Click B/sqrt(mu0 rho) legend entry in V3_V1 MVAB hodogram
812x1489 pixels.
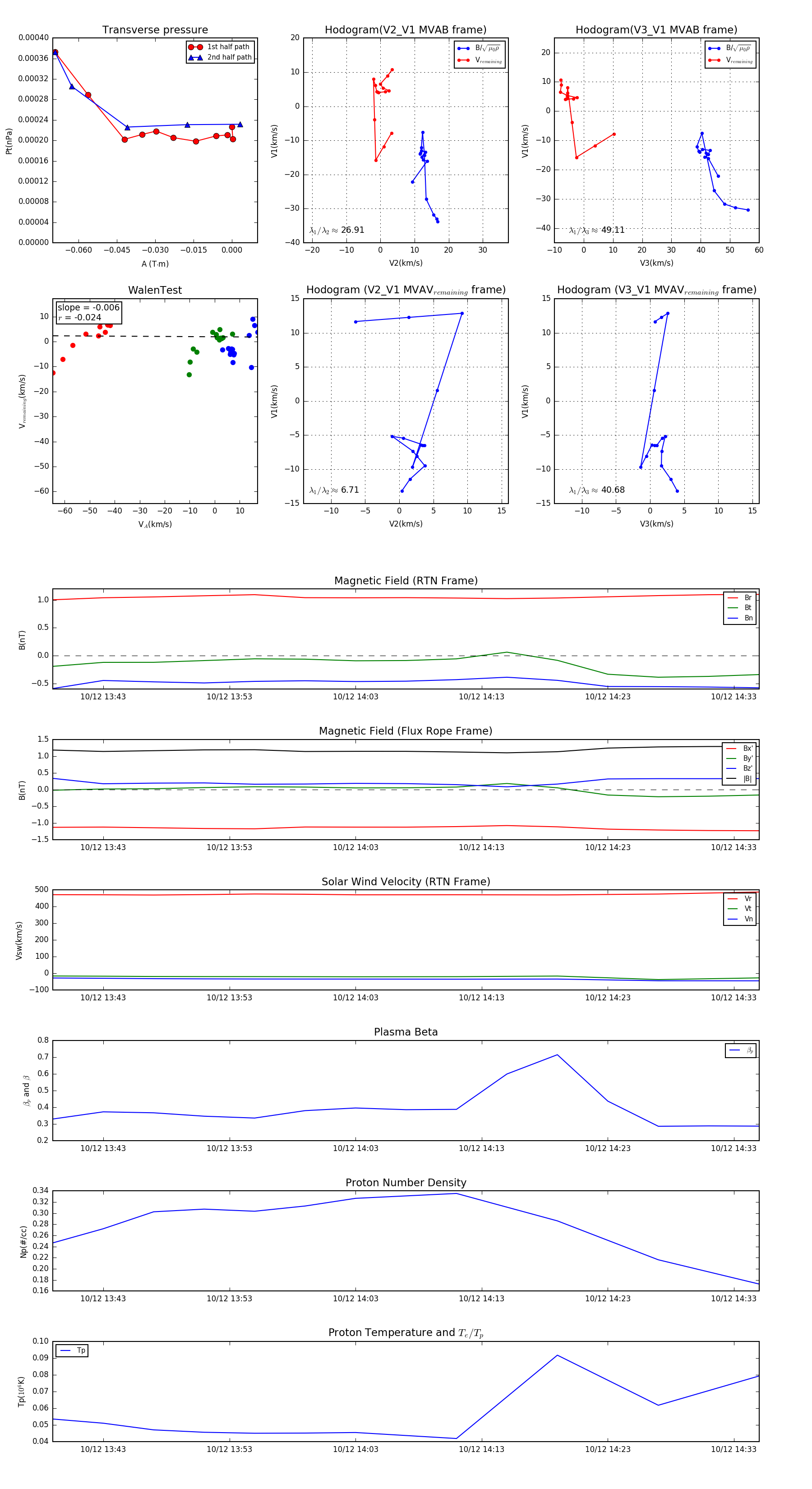(x=730, y=48)
